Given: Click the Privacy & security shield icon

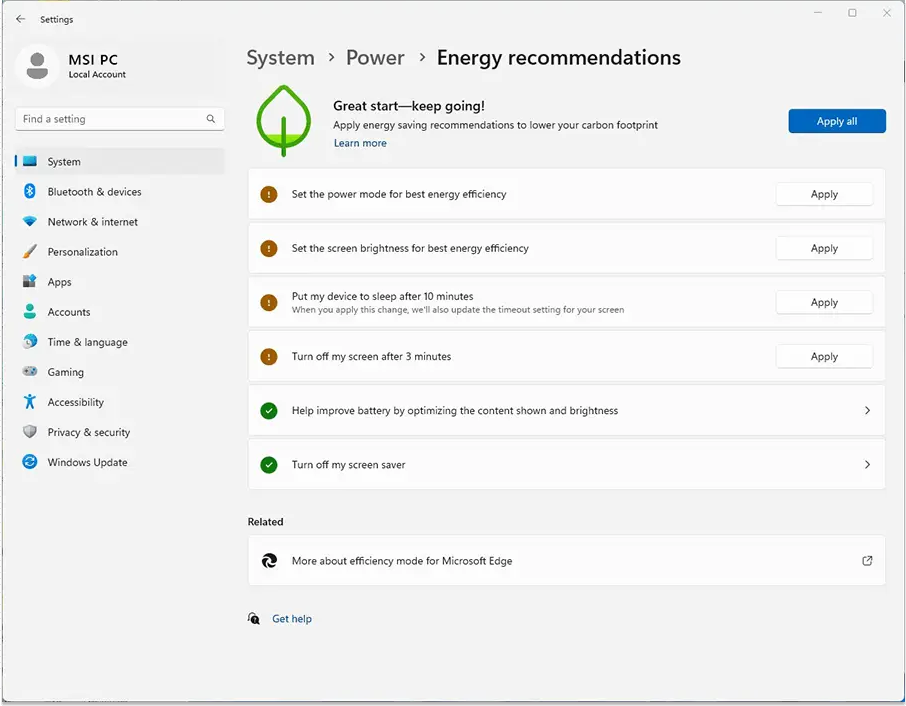Looking at the screenshot, I should 30,432.
